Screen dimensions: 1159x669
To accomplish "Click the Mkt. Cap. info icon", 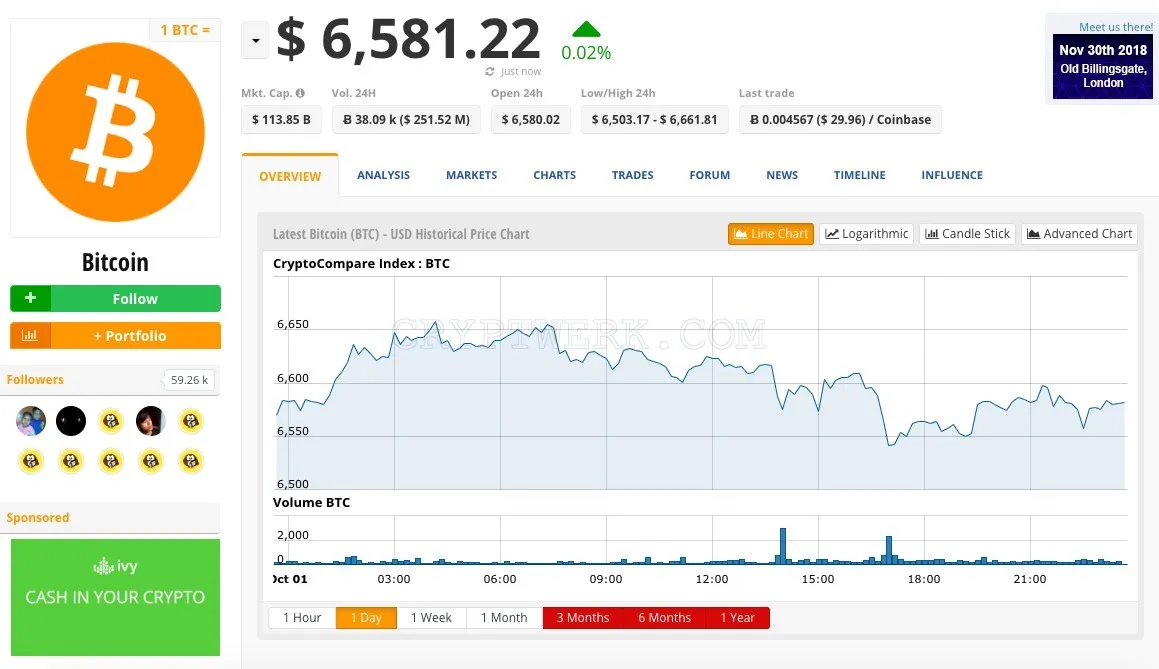I will pos(300,93).
